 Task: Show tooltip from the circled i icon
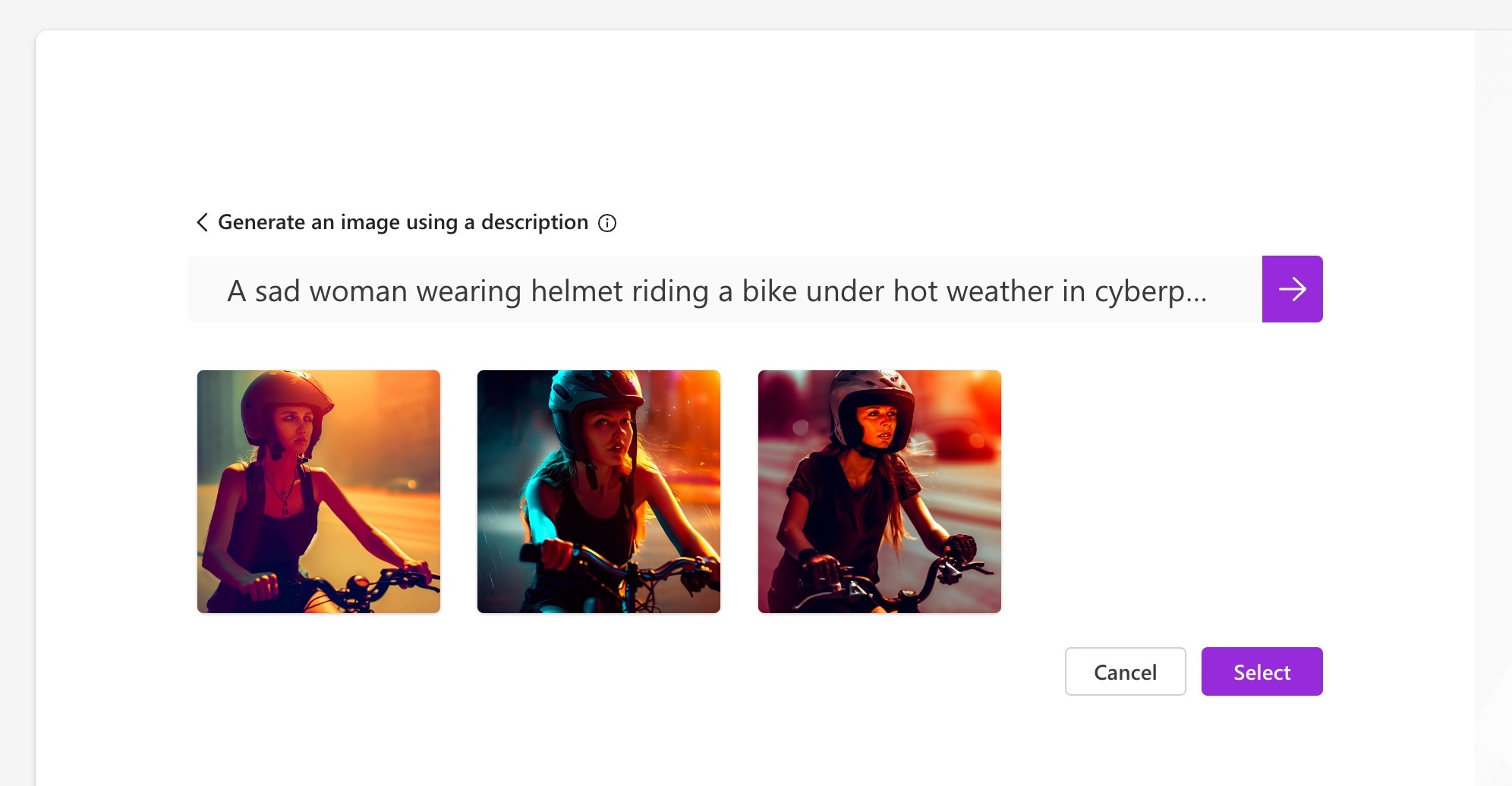(607, 223)
